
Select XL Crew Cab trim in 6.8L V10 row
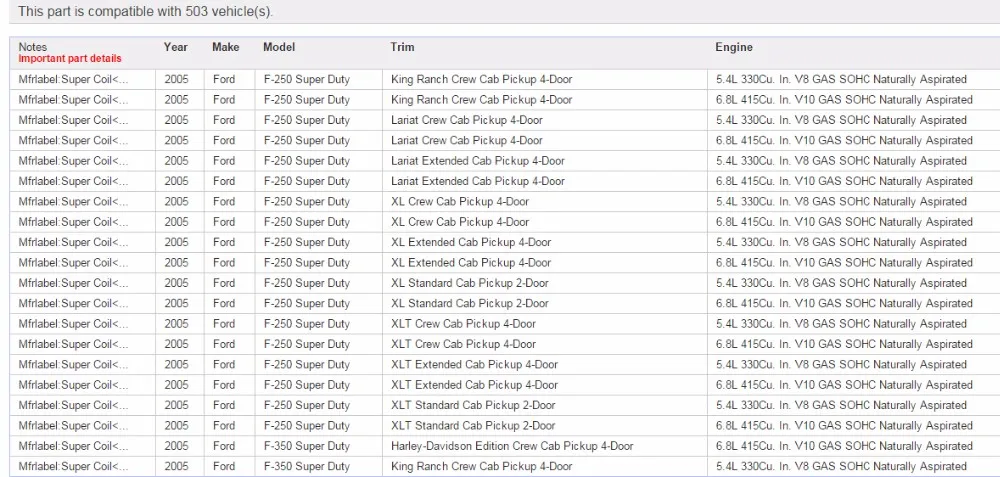coord(460,223)
